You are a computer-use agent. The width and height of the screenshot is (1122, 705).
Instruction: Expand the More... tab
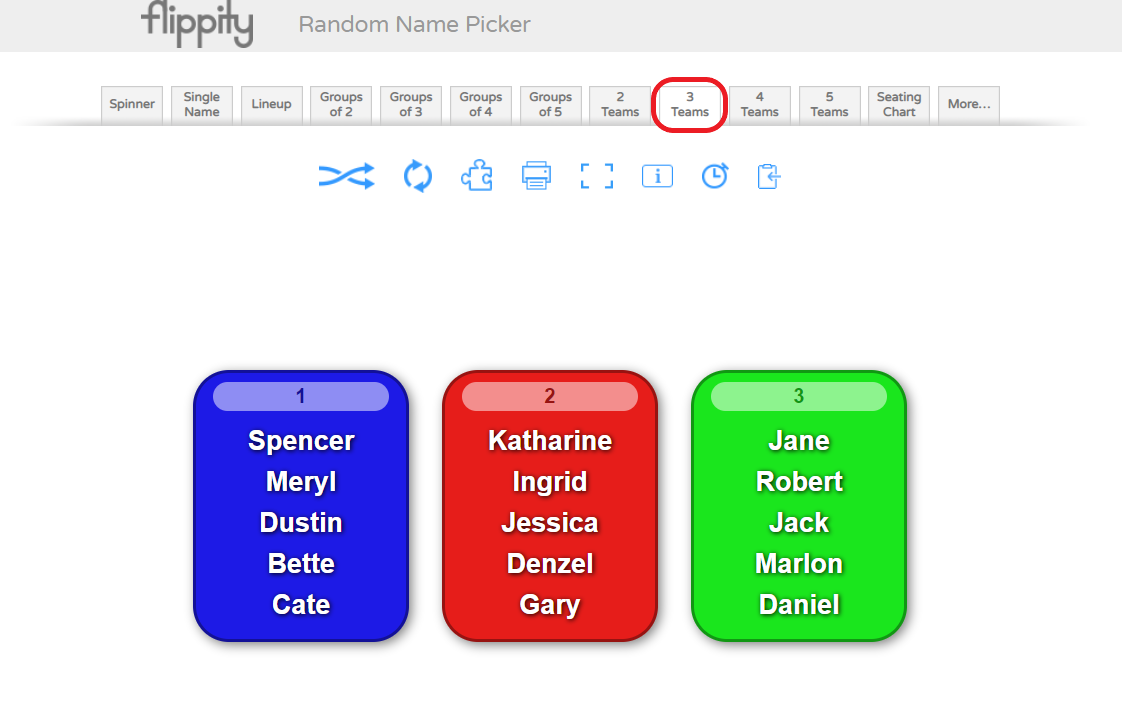[x=969, y=104]
